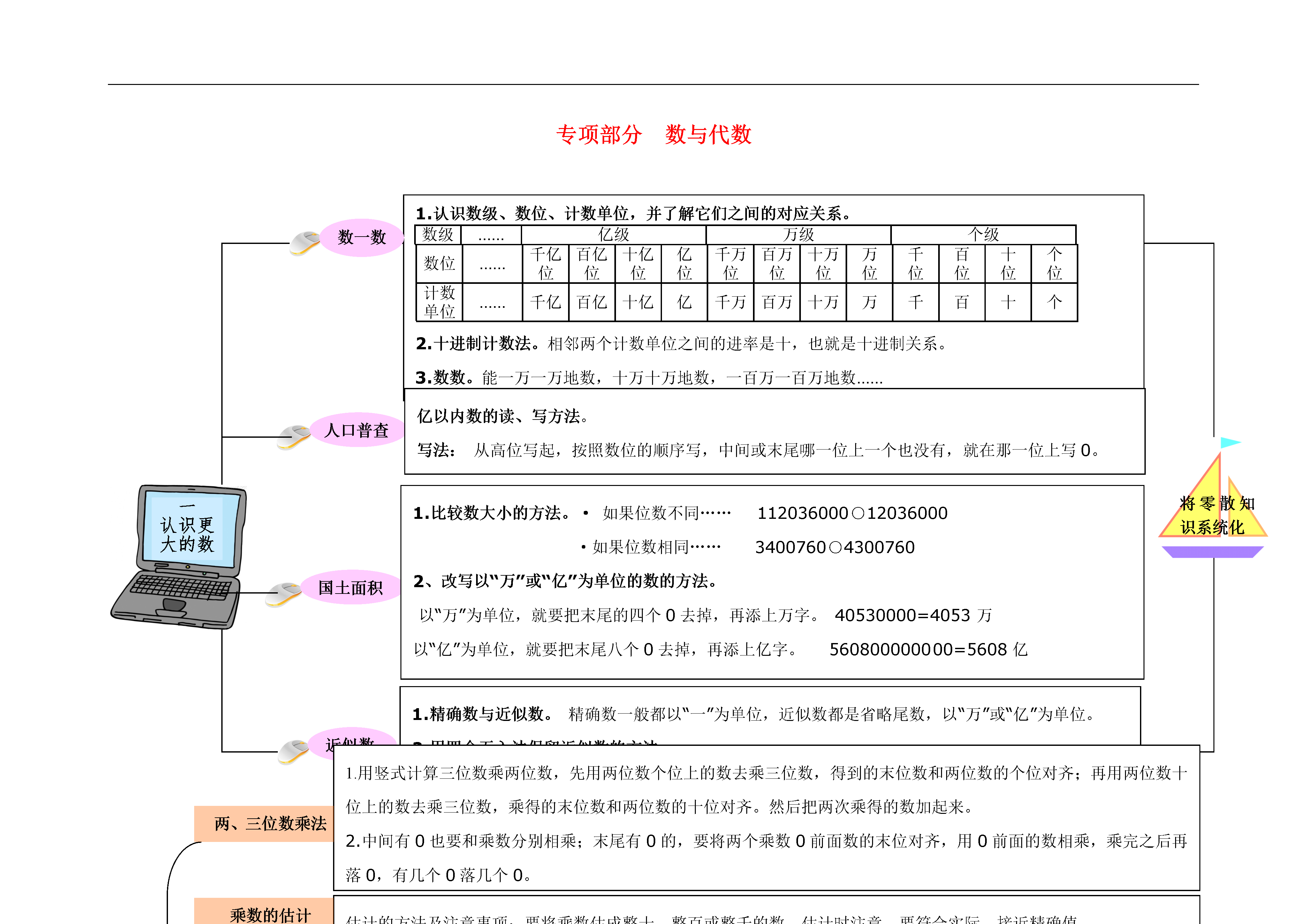1307x924 pixels.
Task: Click 千亿 in the 计数单位 row
Action: coord(546,302)
